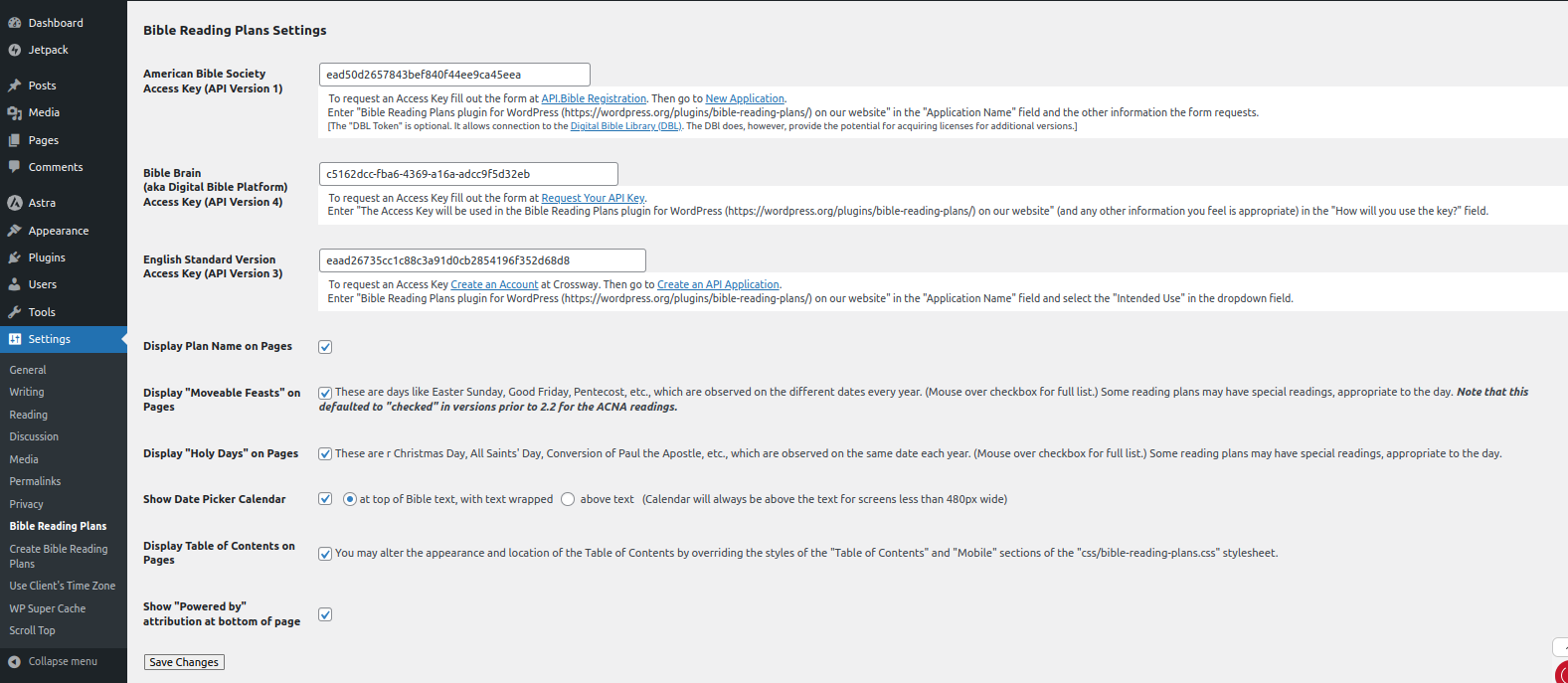Select Bible Reading Plans submenu

[58, 526]
